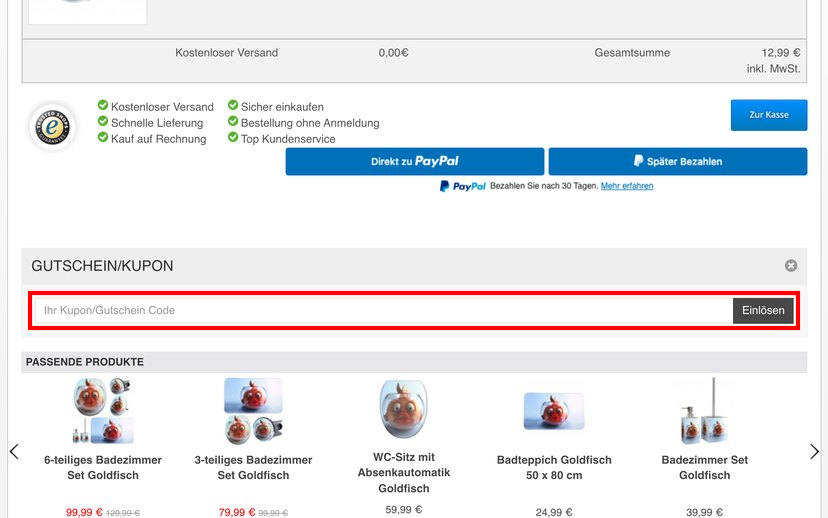The image size is (828, 518).
Task: Click the Top Kundenservice text
Action: pos(288,139)
